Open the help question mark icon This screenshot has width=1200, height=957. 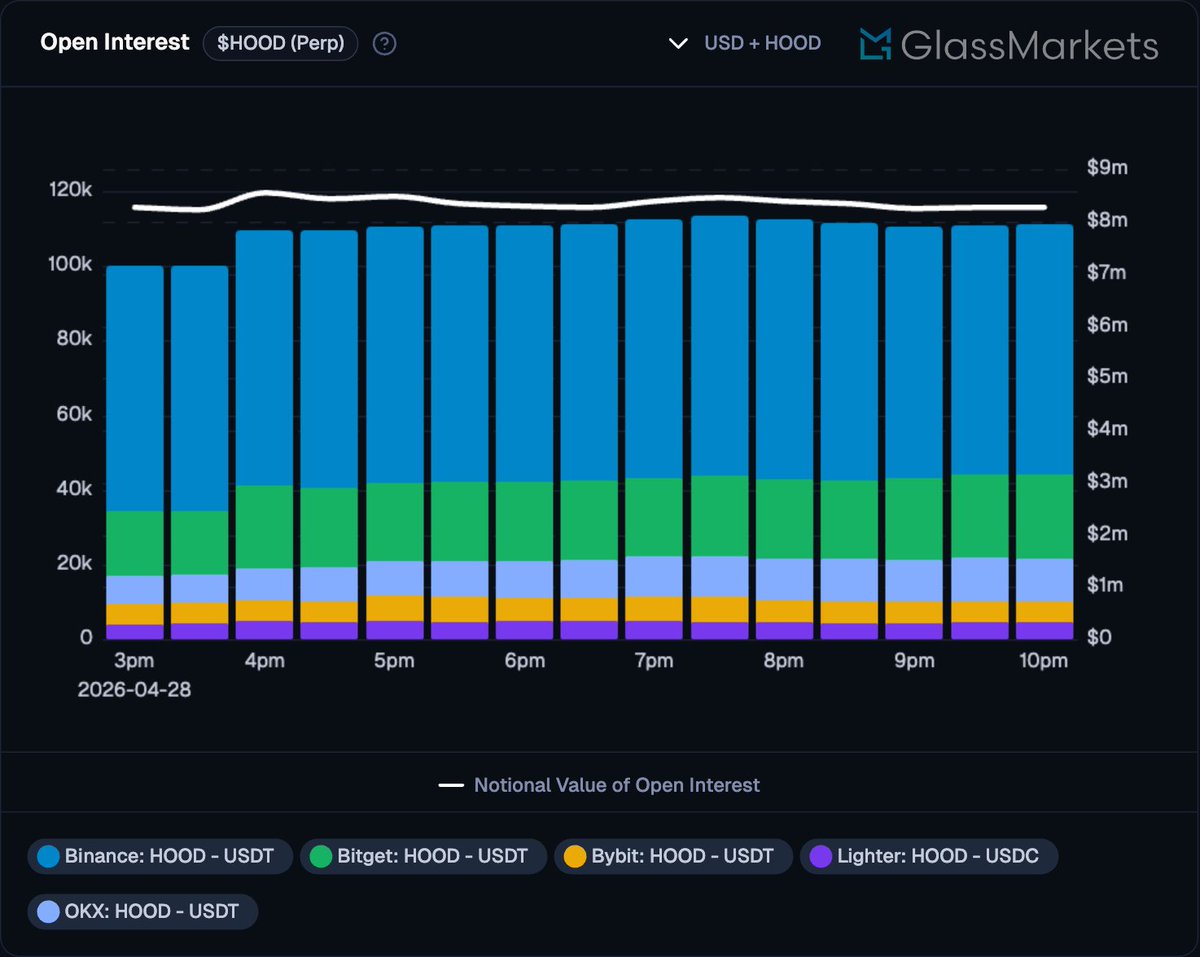[x=384, y=44]
